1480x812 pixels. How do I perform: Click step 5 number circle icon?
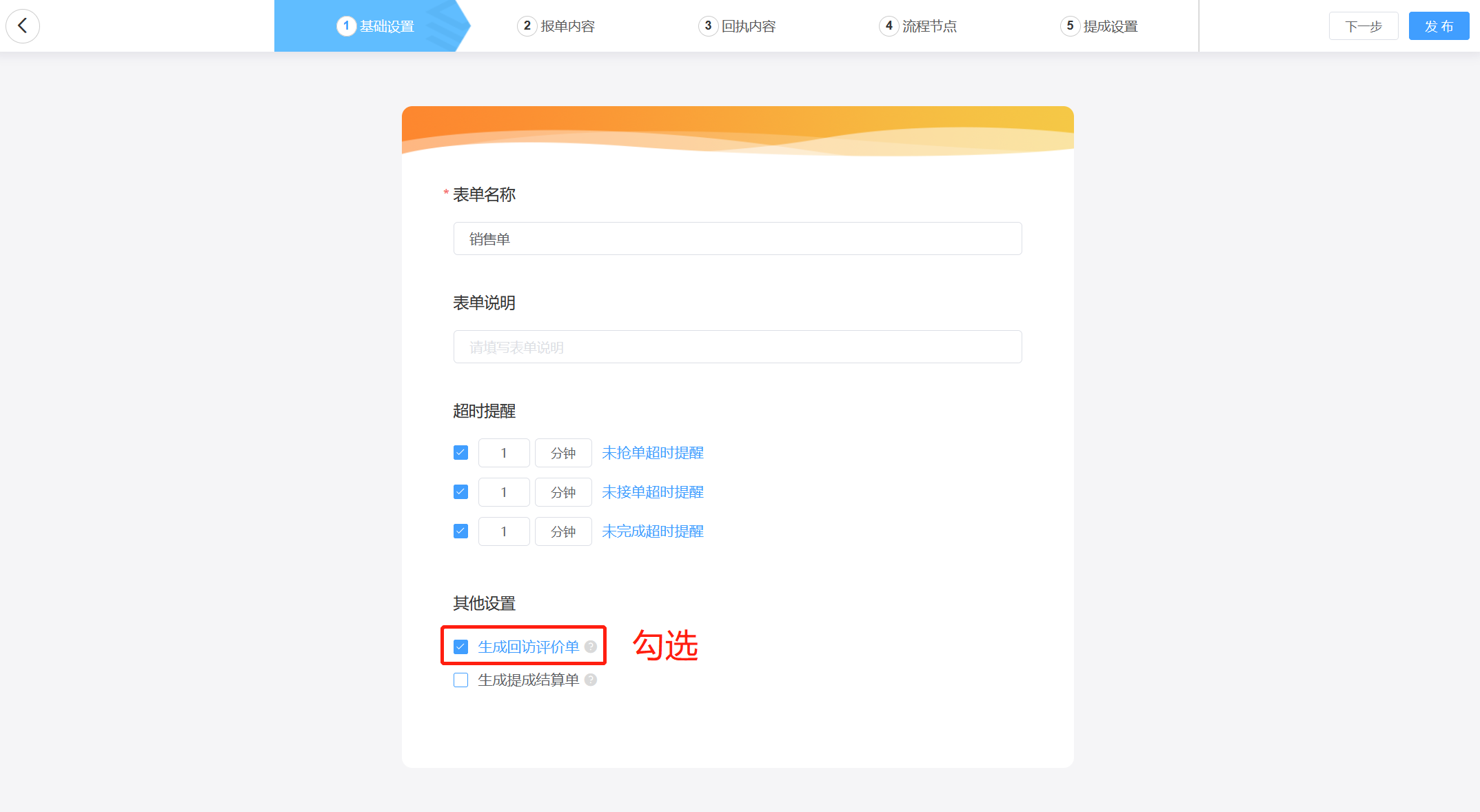tap(1070, 26)
